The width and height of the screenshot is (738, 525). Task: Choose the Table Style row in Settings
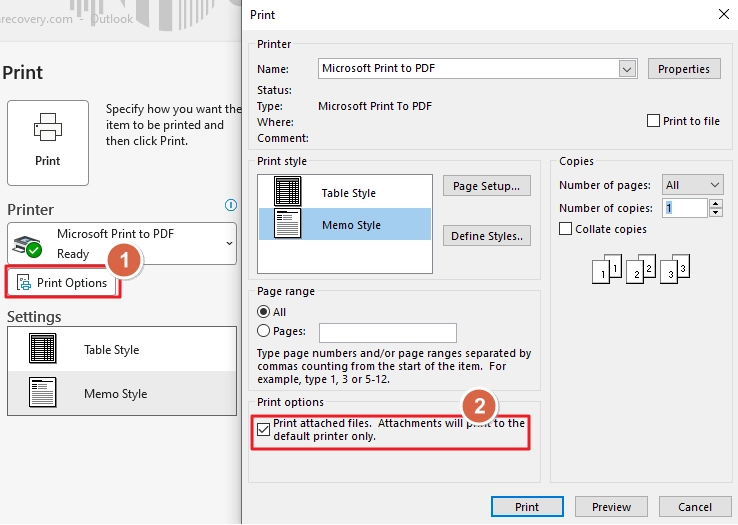click(122, 349)
